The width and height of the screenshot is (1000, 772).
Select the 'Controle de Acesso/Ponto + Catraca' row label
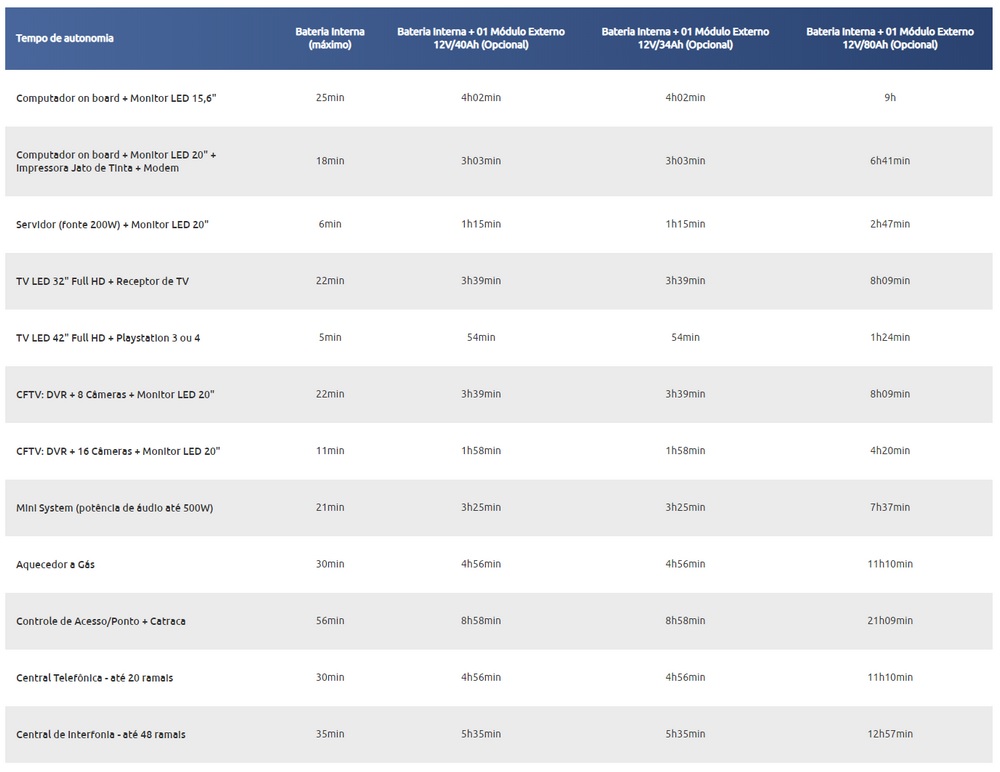click(101, 621)
